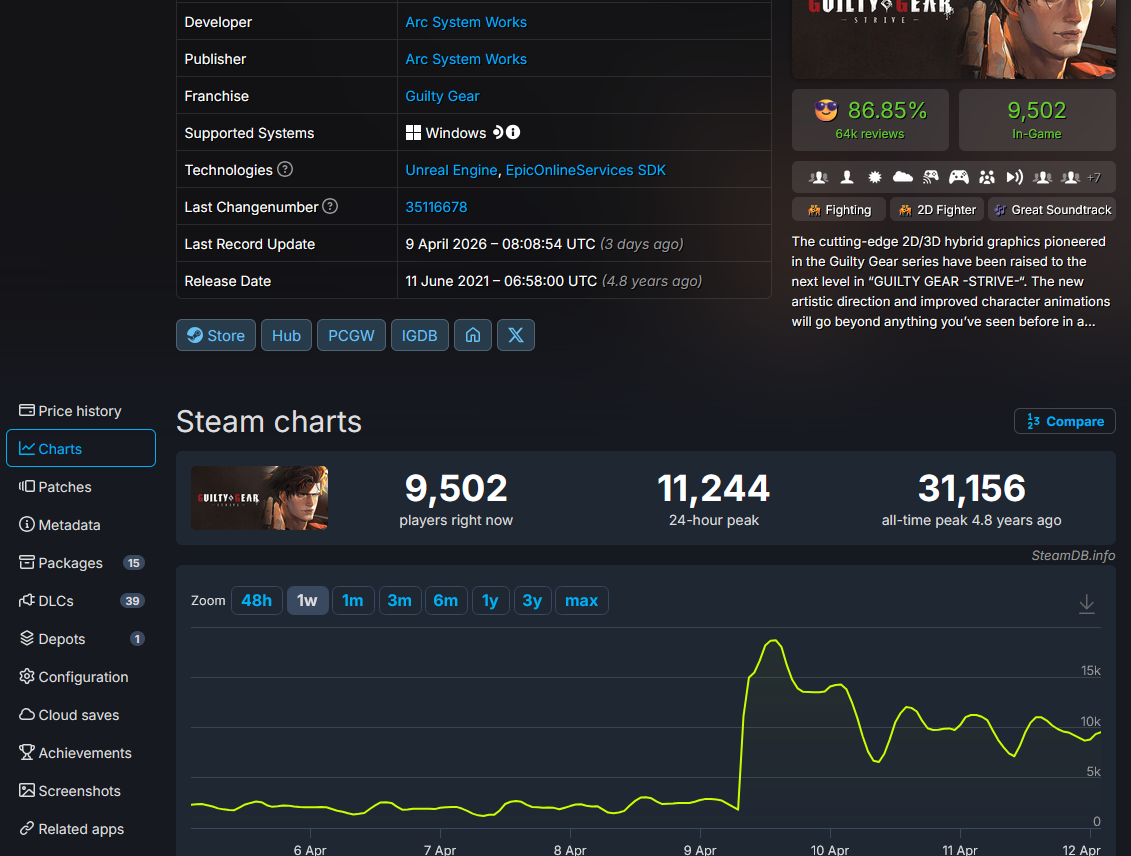Open the Publisher Arc System Works link
The width and height of the screenshot is (1131, 856).
(466, 59)
